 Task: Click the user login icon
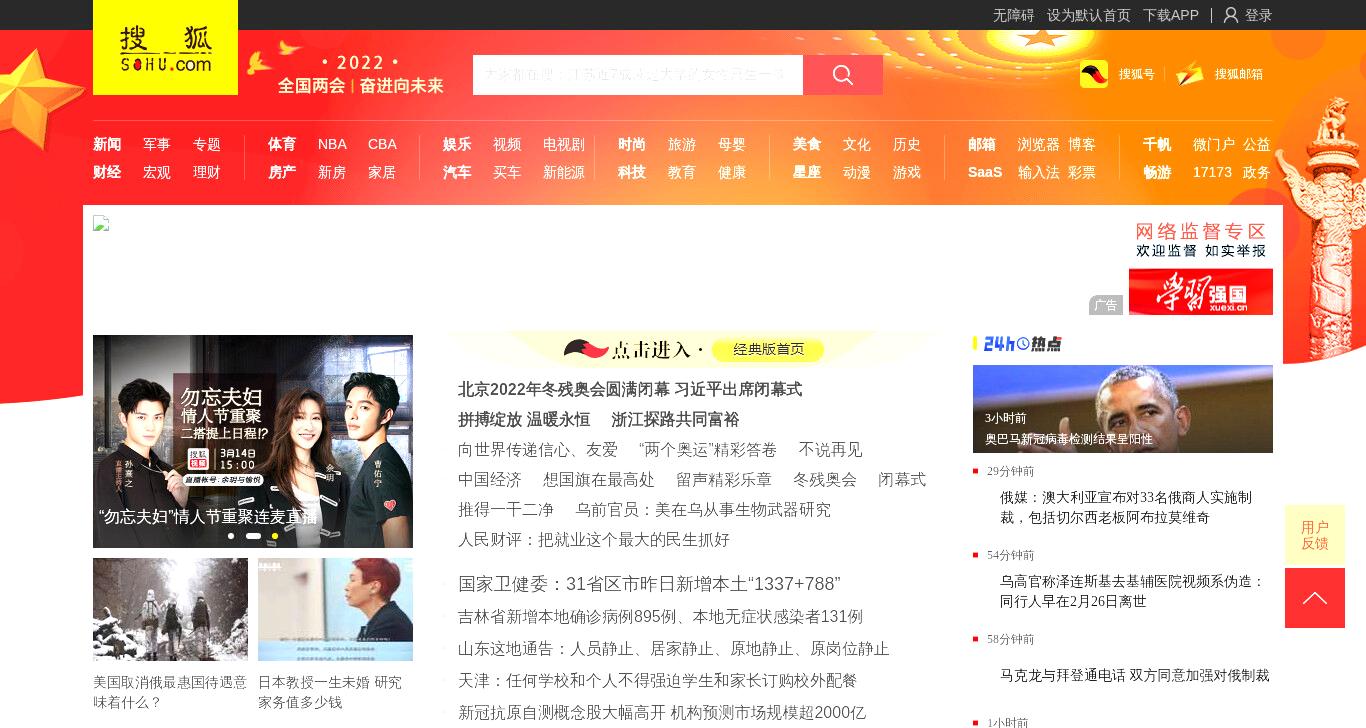pyautogui.click(x=1231, y=15)
